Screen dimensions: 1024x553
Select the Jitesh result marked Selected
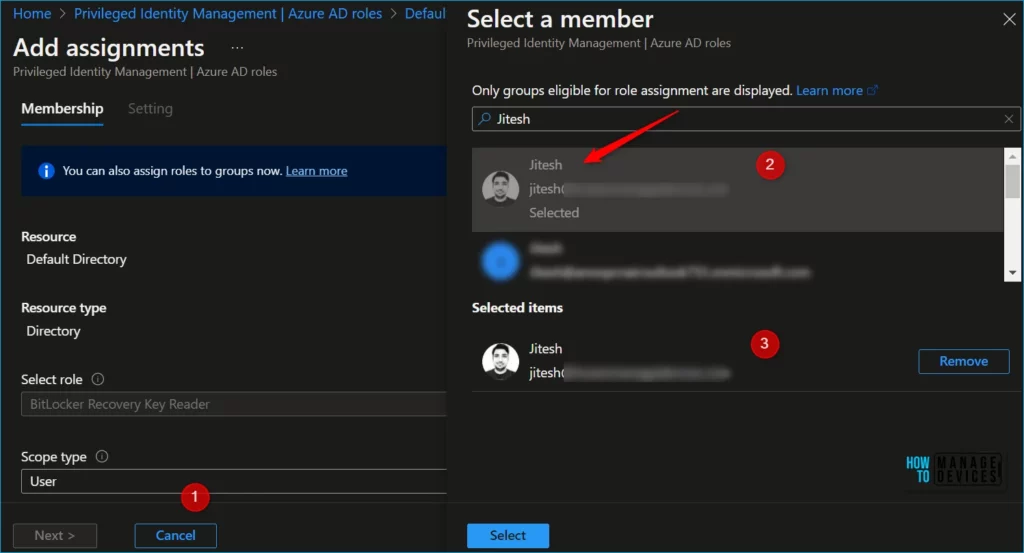[x=737, y=189]
